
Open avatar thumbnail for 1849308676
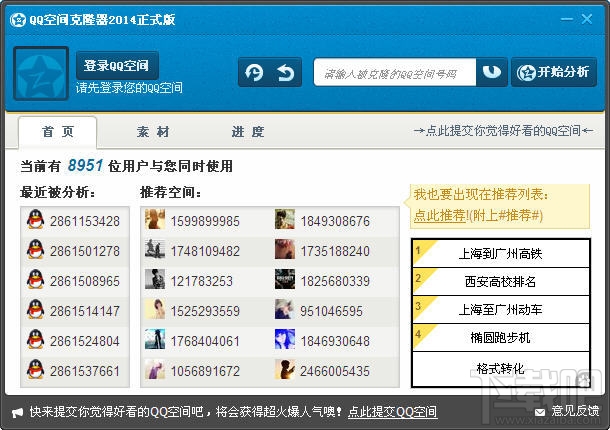(285, 219)
